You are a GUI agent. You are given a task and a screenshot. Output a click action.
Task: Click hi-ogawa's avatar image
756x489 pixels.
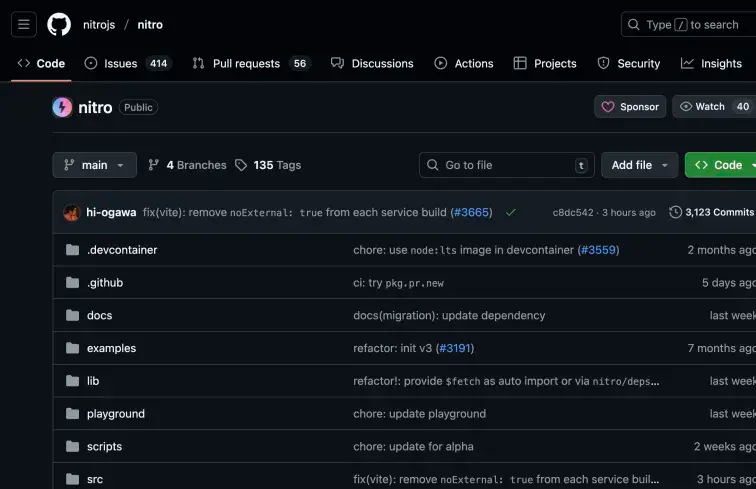(x=72, y=212)
